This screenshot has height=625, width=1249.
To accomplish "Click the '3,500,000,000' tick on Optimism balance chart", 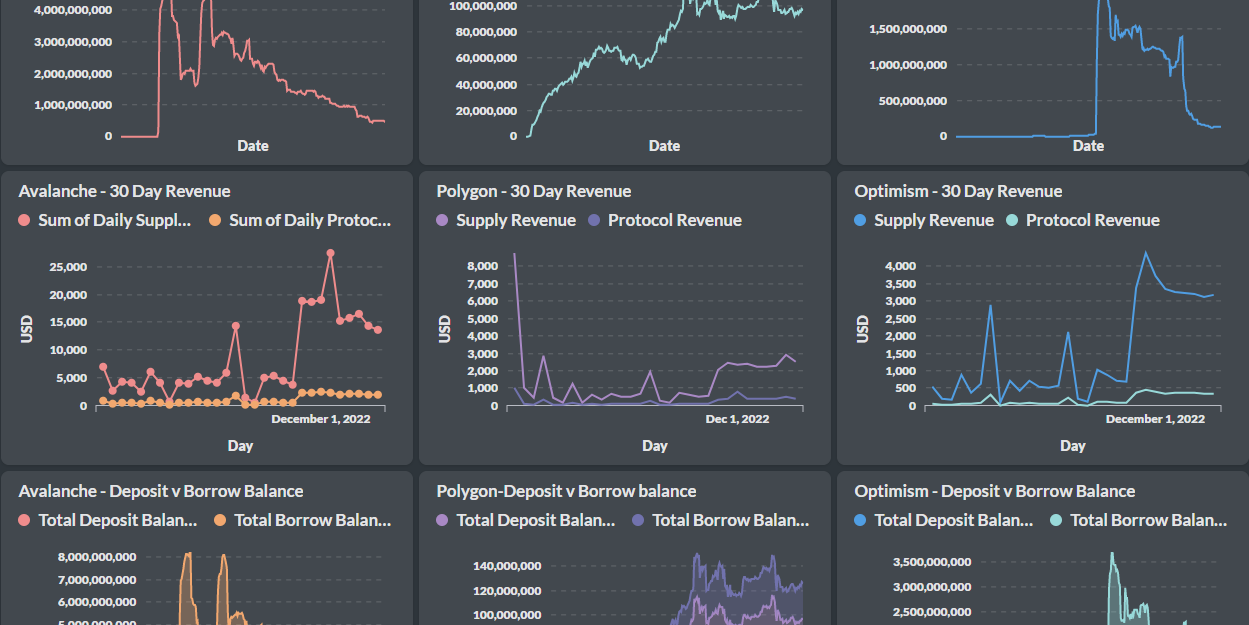I will point(930,562).
